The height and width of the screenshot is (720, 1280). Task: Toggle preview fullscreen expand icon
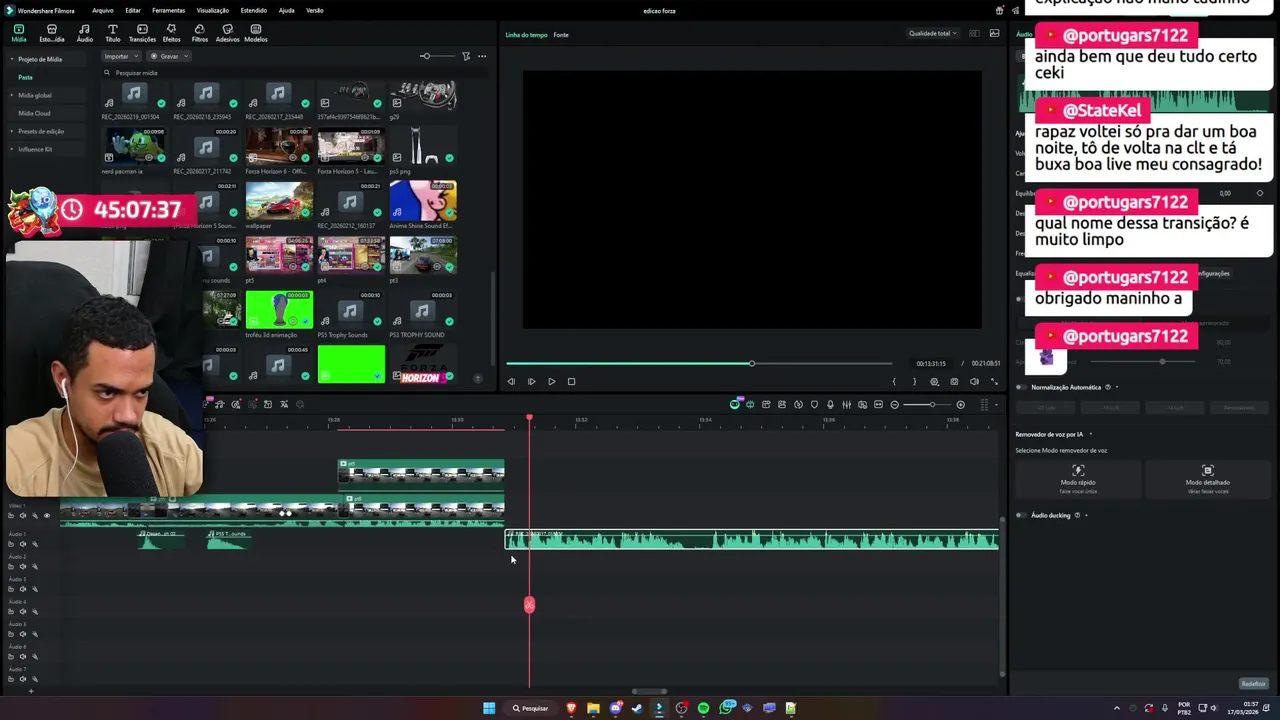tap(994, 381)
